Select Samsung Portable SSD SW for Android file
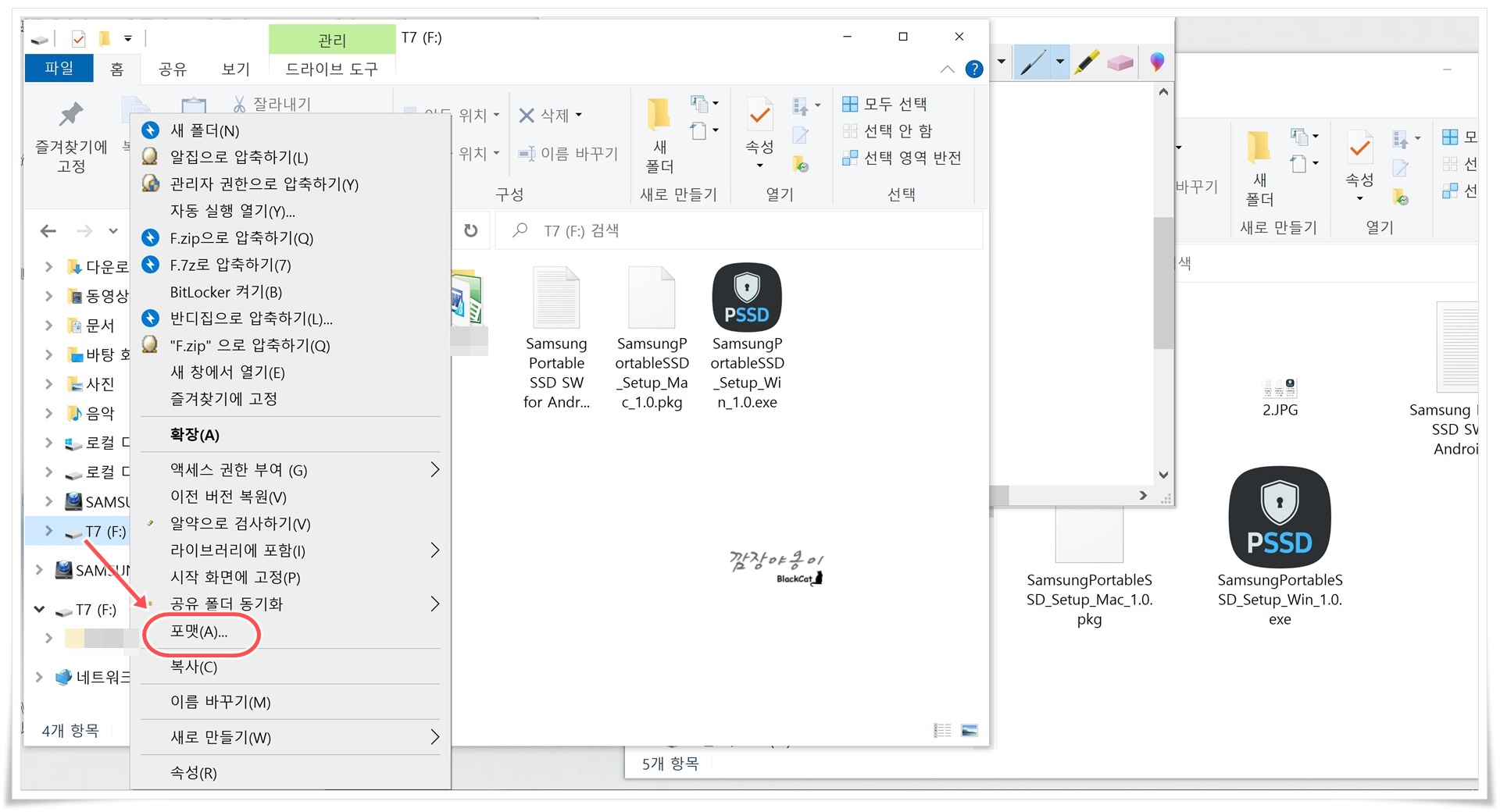The height and width of the screenshot is (812, 1500). [x=556, y=337]
